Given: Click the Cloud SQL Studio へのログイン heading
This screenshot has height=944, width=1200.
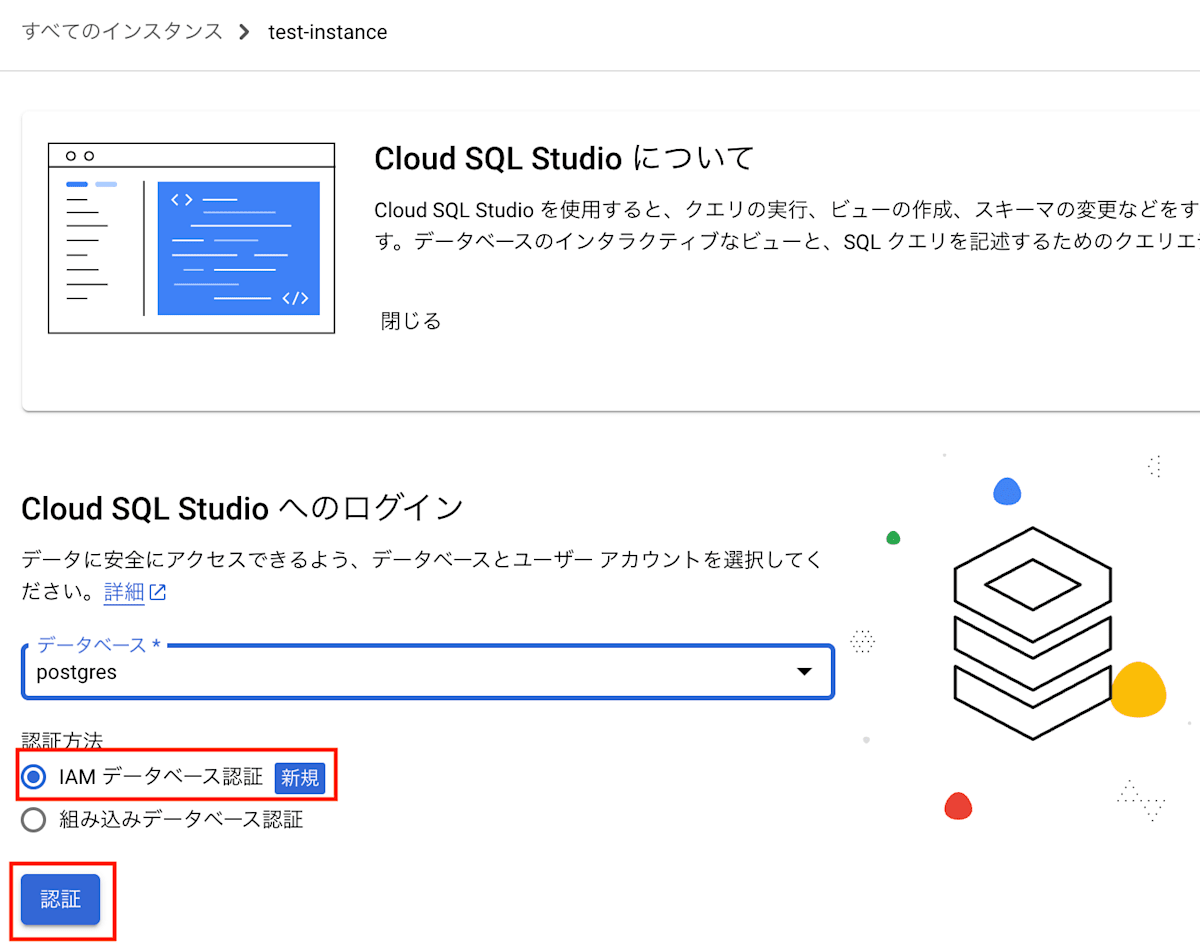Looking at the screenshot, I should pos(242,508).
